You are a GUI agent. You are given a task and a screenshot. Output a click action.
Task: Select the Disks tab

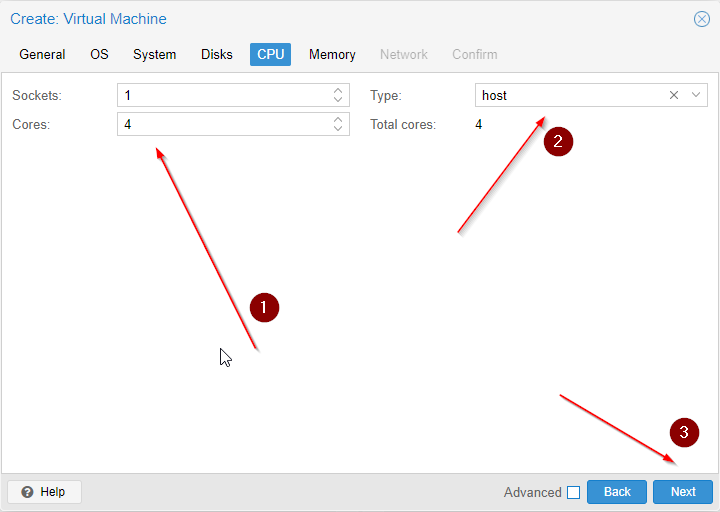pos(217,54)
